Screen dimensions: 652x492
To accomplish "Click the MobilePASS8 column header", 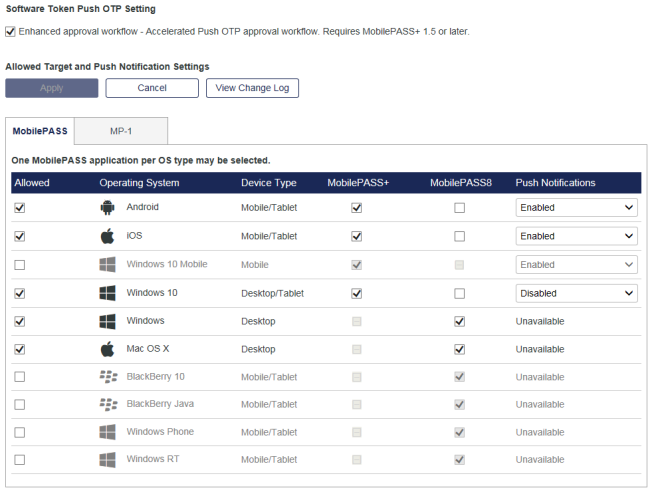I will click(x=461, y=183).
